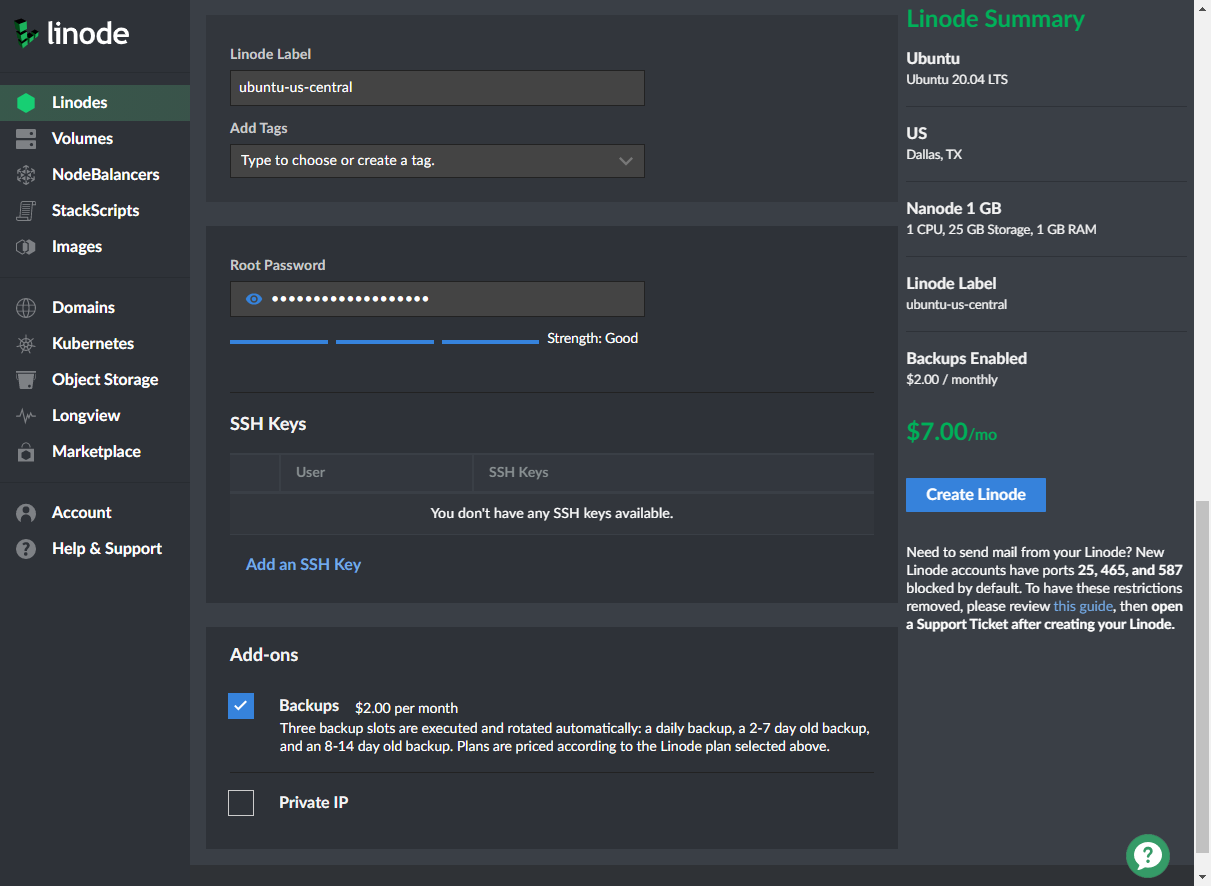Navigate to StackScripts

pyautogui.click(x=95, y=211)
